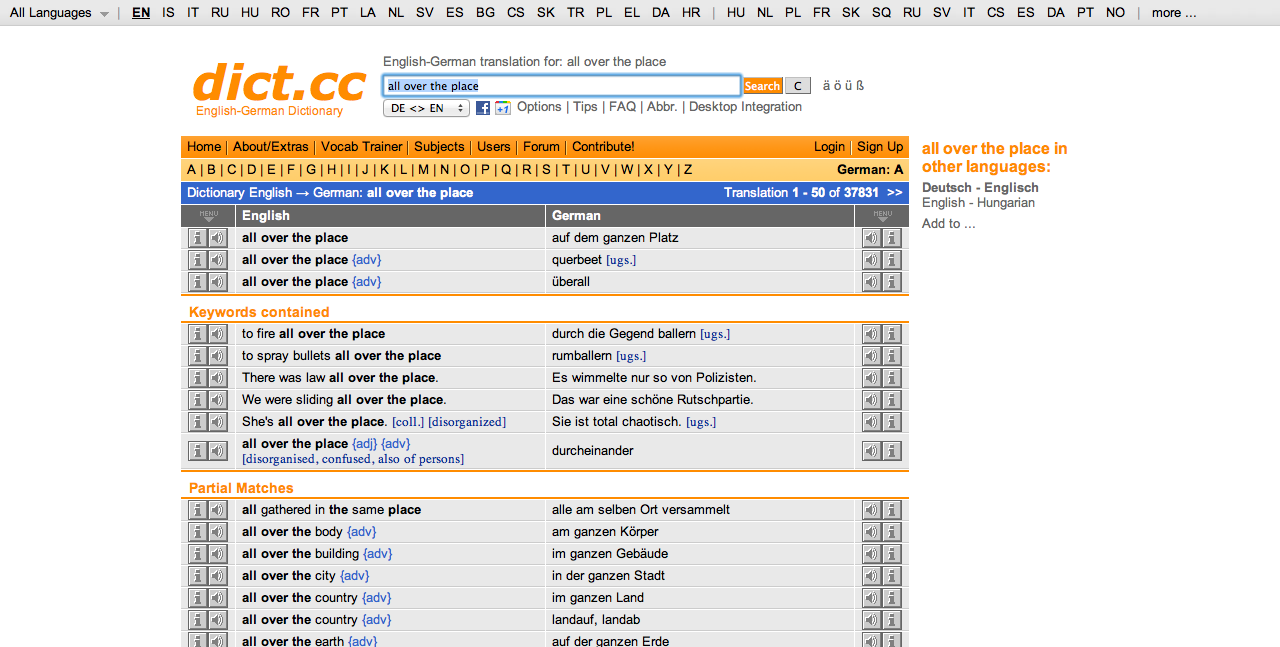
Task: Select letter Z in alphabet index
Action: (688, 170)
